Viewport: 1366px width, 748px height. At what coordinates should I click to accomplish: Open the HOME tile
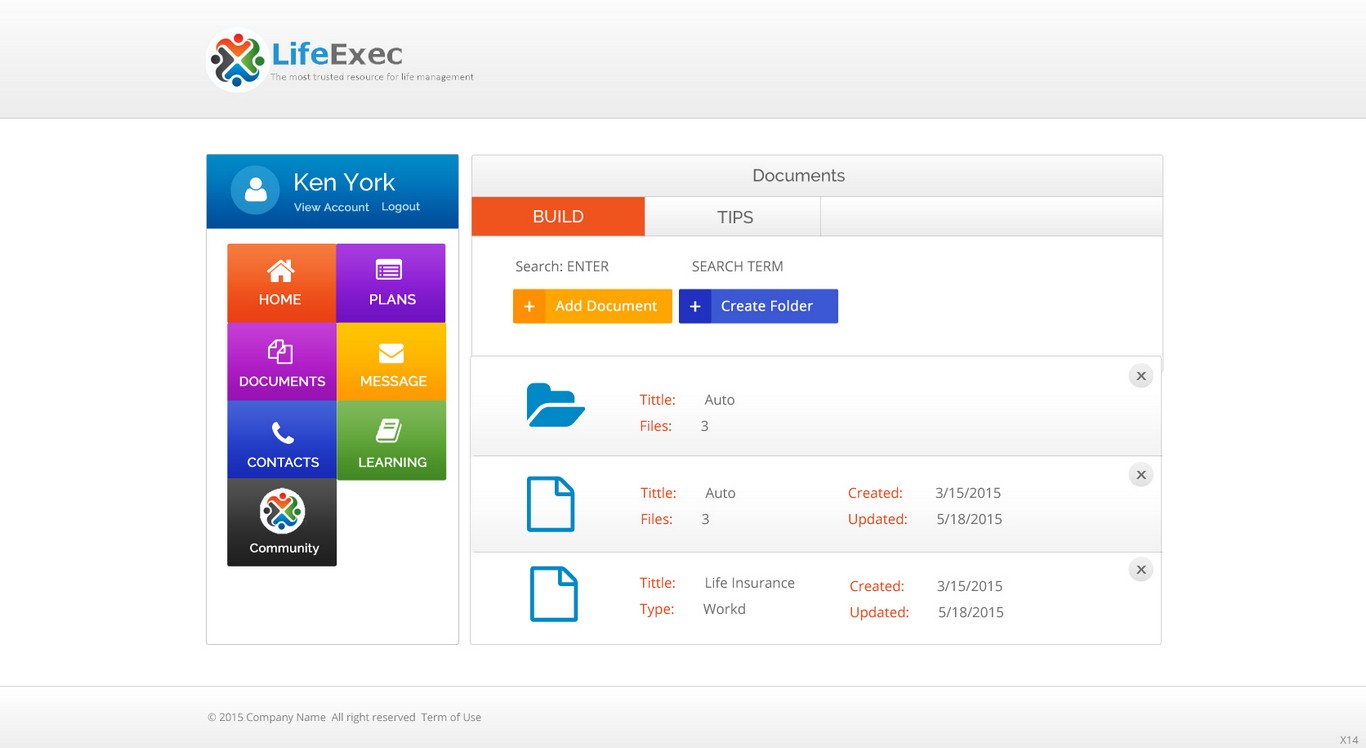(x=281, y=283)
